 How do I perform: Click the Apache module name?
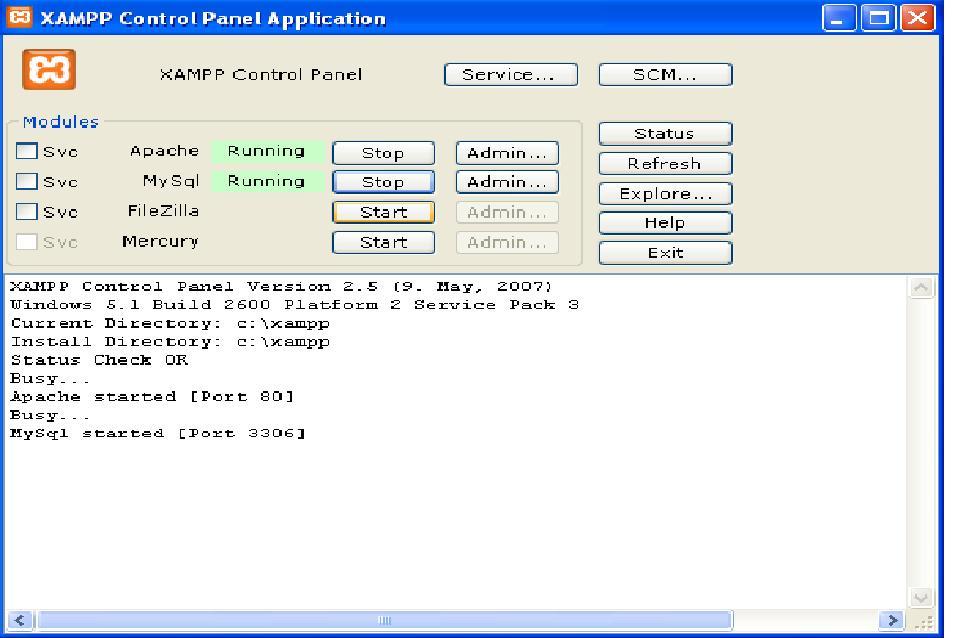[x=164, y=151]
